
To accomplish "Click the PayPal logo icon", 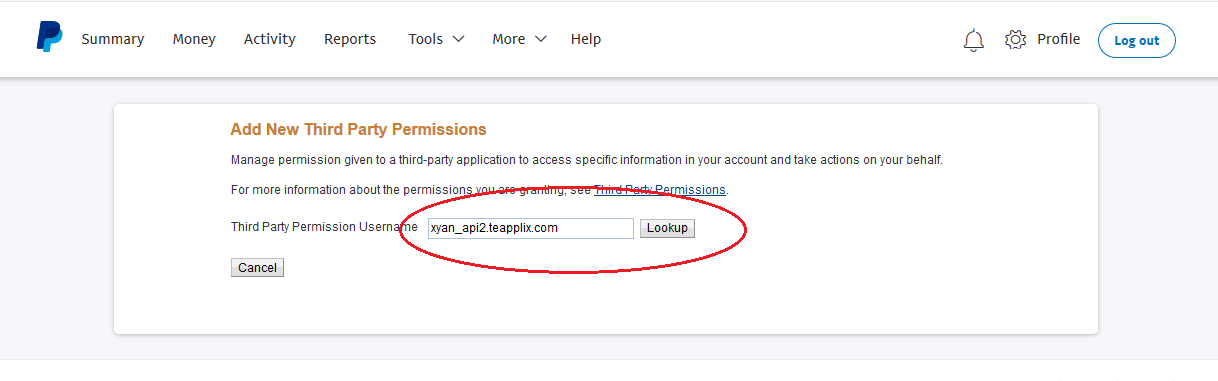I will 49,38.
